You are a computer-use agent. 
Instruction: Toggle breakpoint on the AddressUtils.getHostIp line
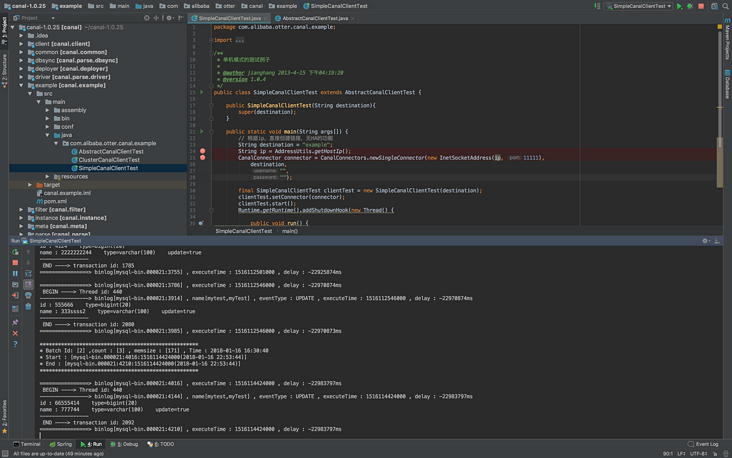203,151
